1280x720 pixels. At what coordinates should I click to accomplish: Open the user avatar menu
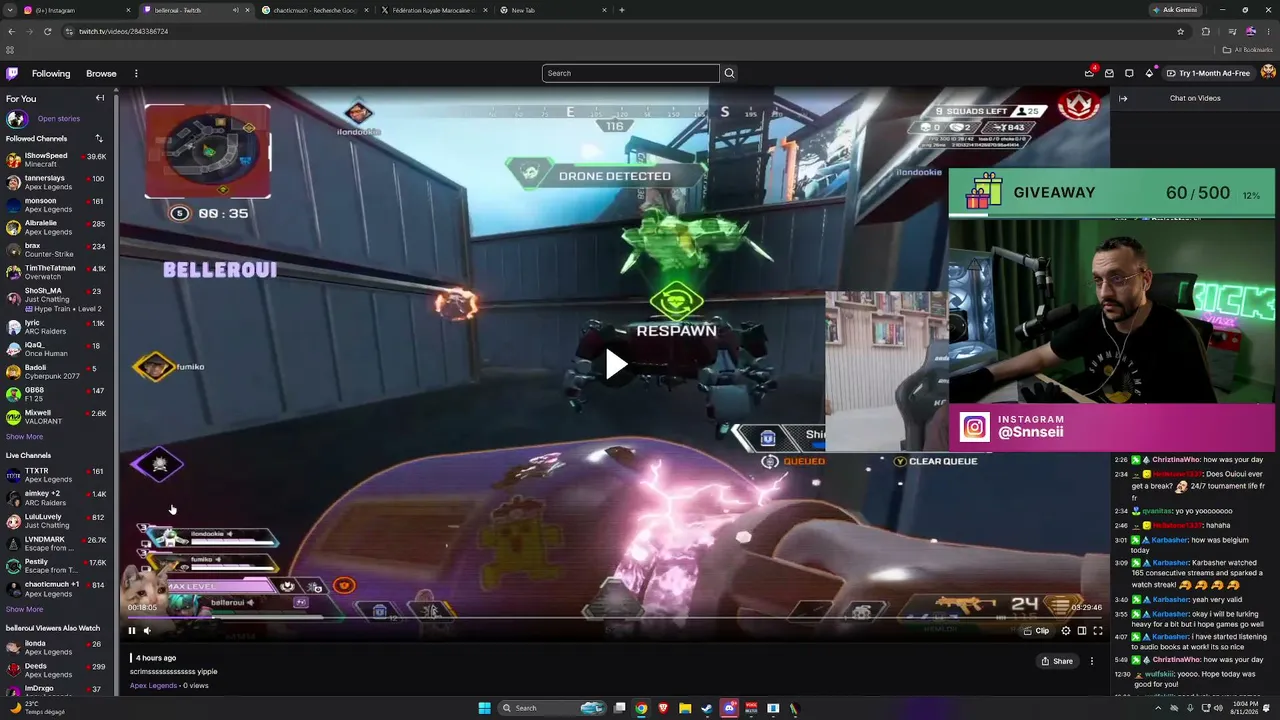pos(1268,73)
